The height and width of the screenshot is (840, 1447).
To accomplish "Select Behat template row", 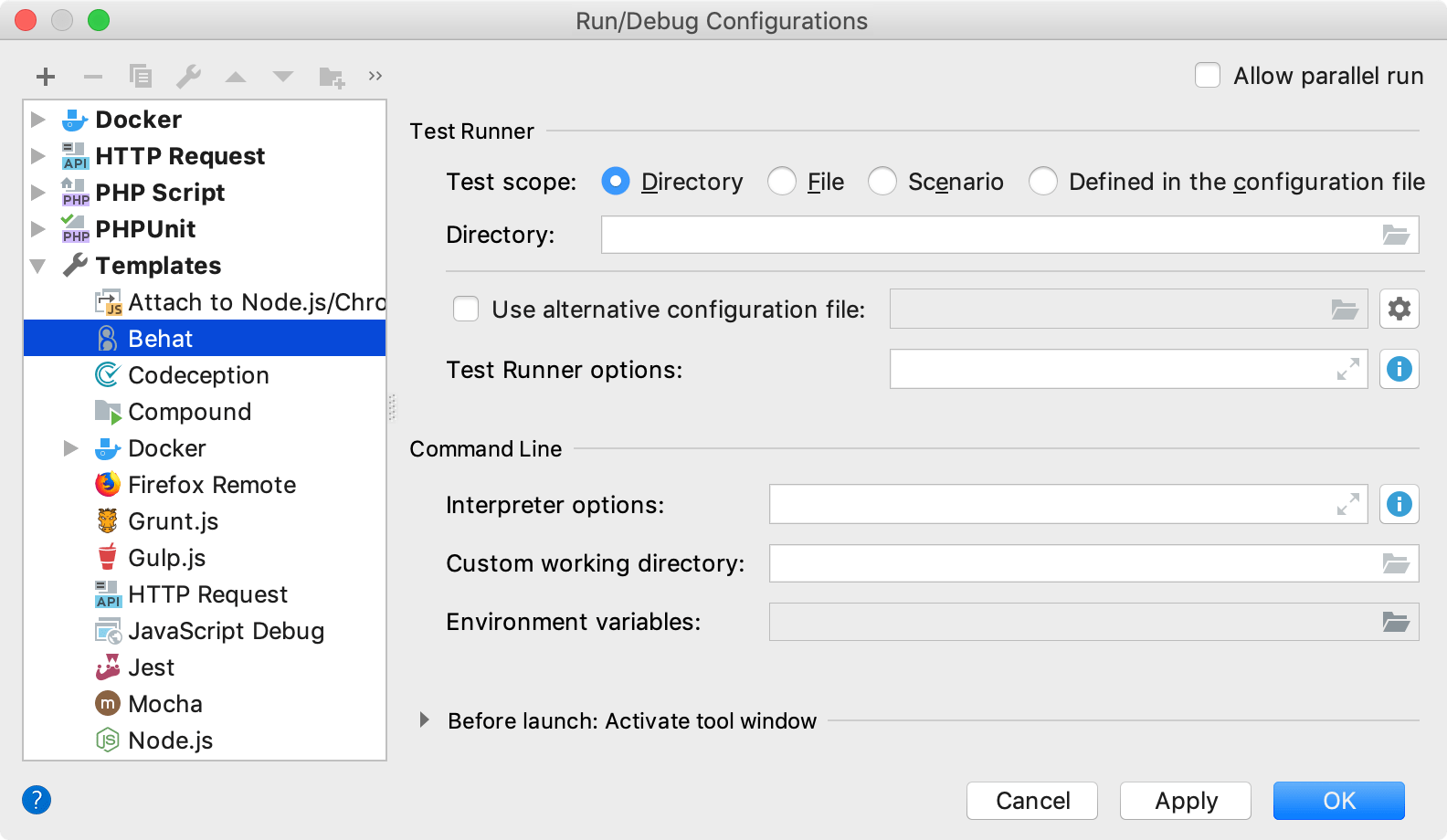I will coord(205,339).
